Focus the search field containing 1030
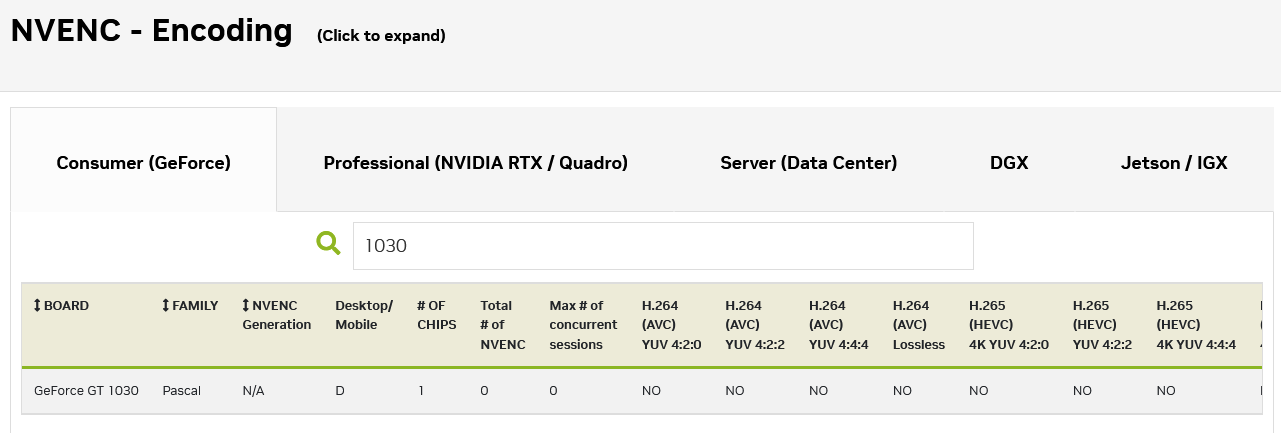The height and width of the screenshot is (433, 1281). pos(663,246)
